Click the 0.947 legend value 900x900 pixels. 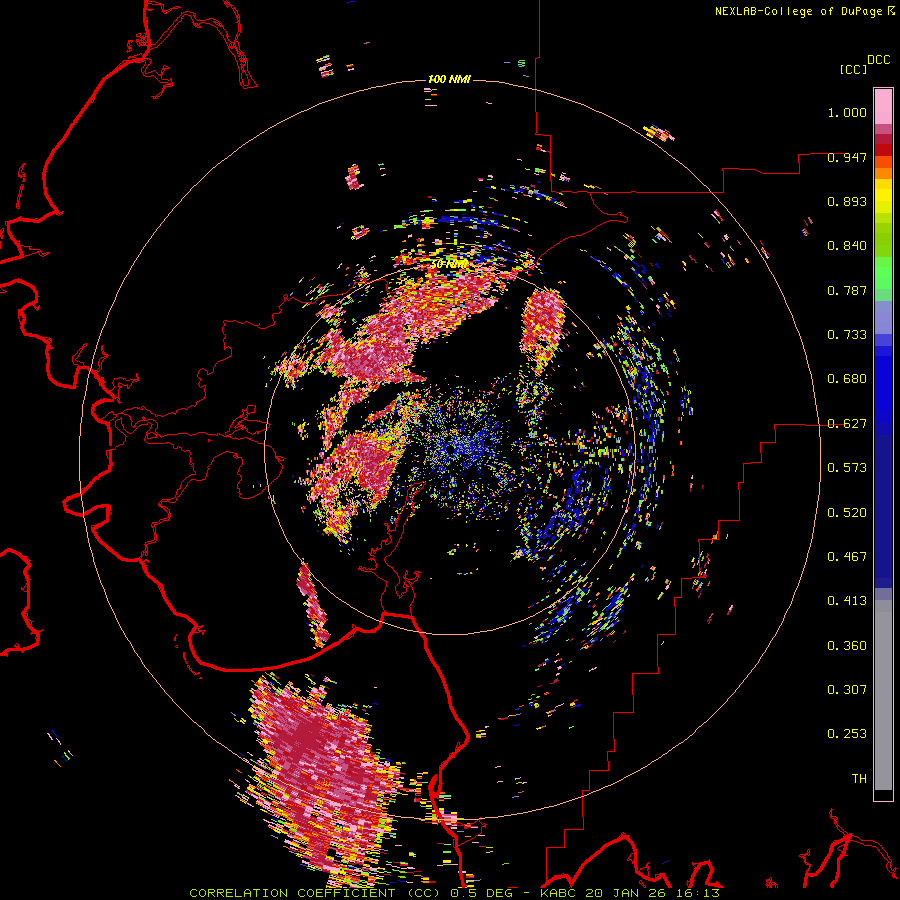tap(847, 157)
